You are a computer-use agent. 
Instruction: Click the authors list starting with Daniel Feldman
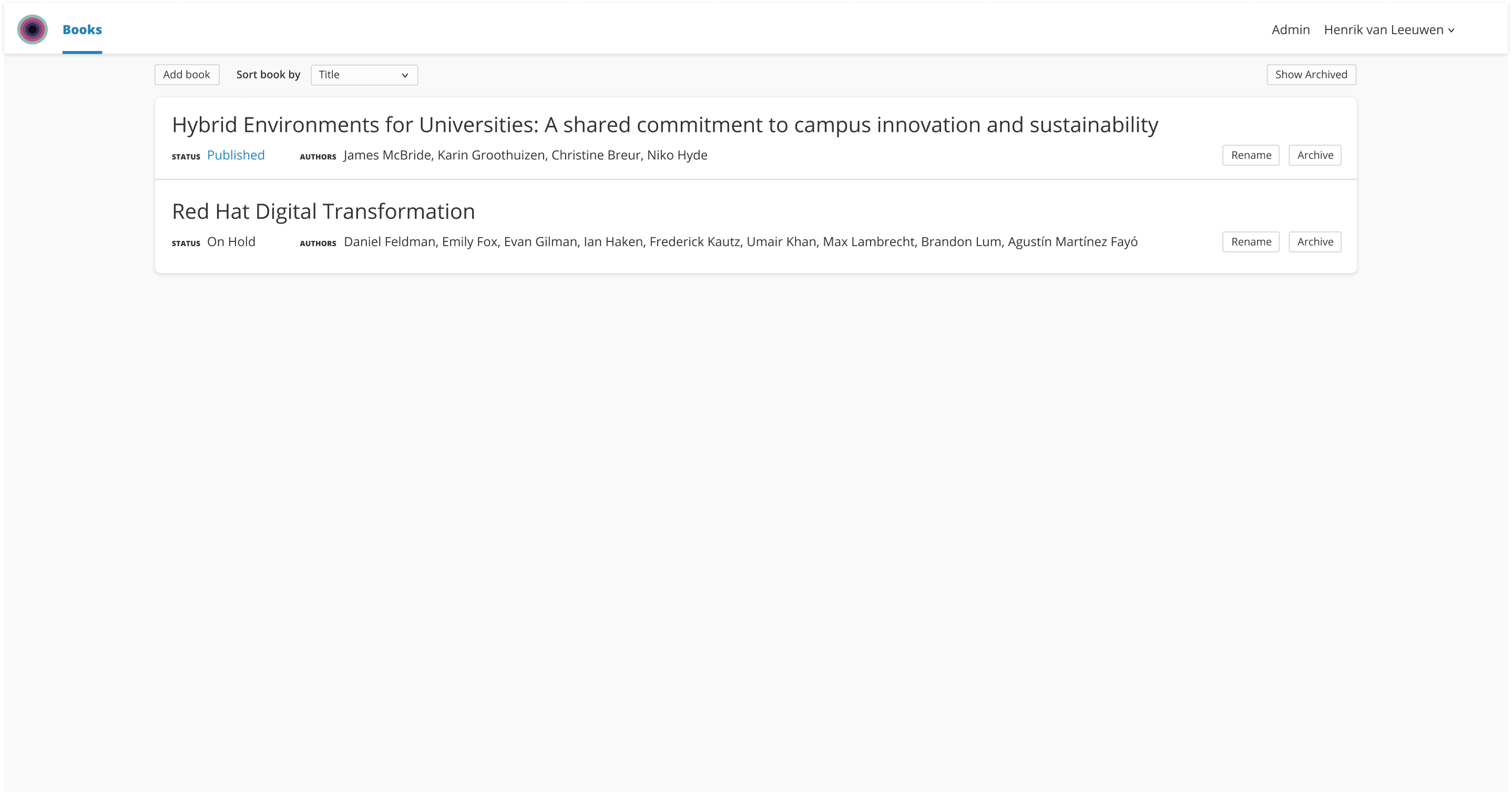(x=741, y=242)
